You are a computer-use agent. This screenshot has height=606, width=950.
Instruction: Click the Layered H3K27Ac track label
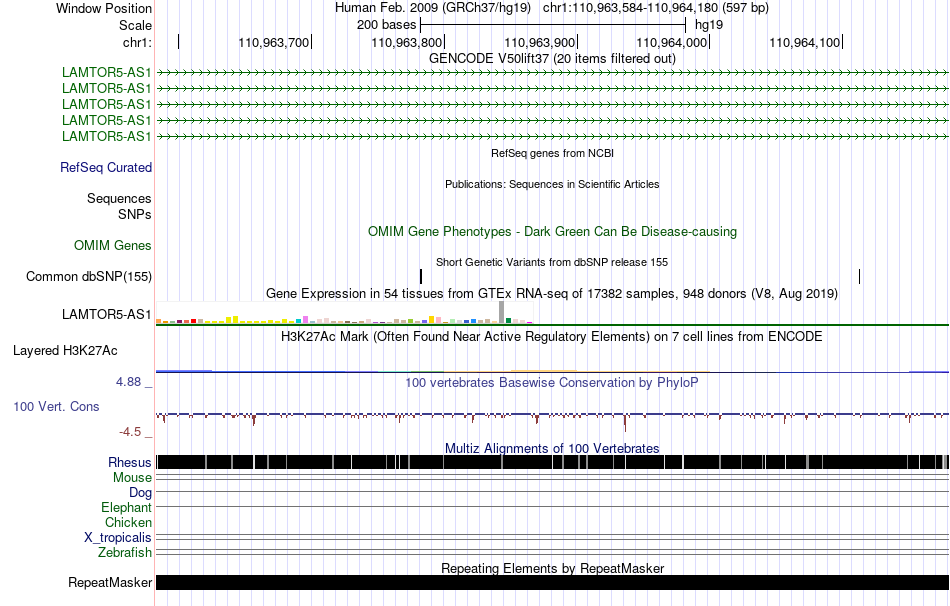point(65,350)
